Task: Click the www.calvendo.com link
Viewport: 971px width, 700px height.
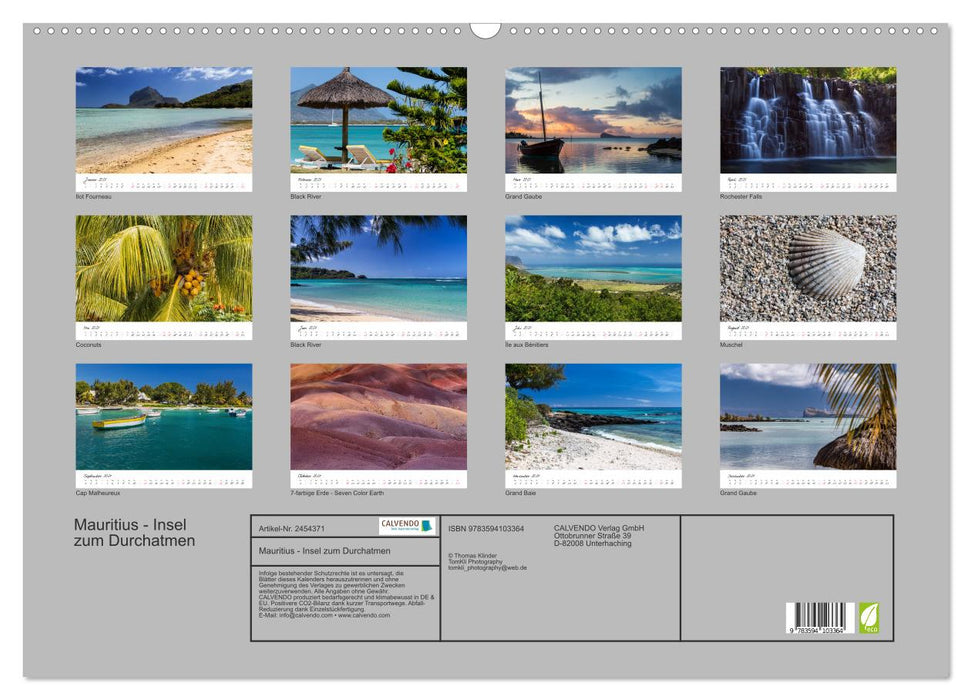Action: [364, 615]
